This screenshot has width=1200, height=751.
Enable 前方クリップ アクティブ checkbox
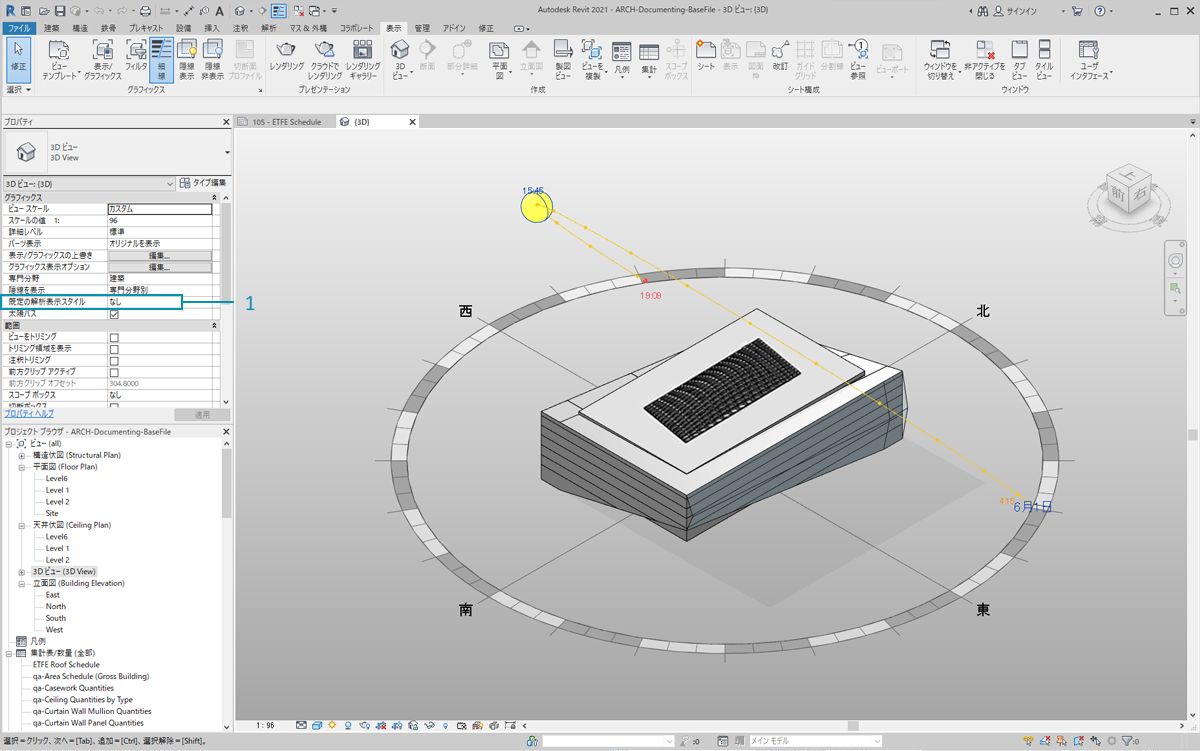pyautogui.click(x=114, y=372)
